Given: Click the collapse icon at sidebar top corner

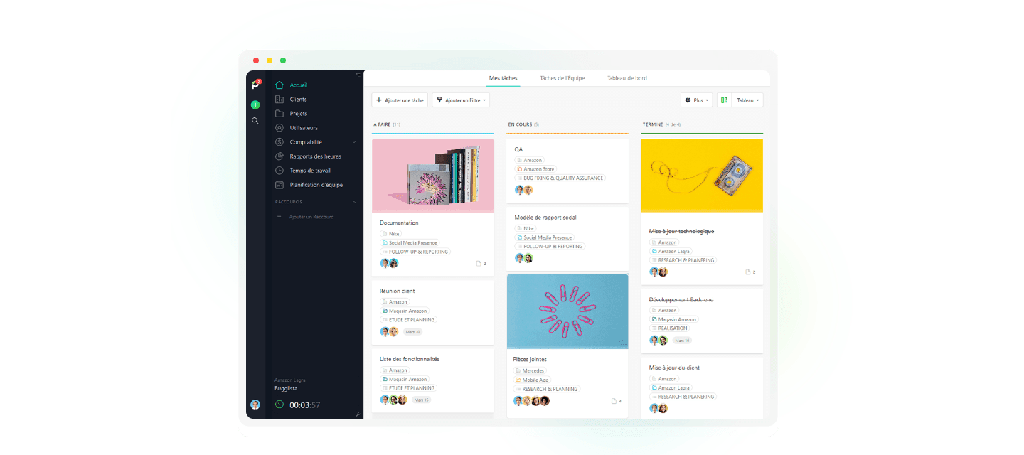Looking at the screenshot, I should tap(357, 75).
